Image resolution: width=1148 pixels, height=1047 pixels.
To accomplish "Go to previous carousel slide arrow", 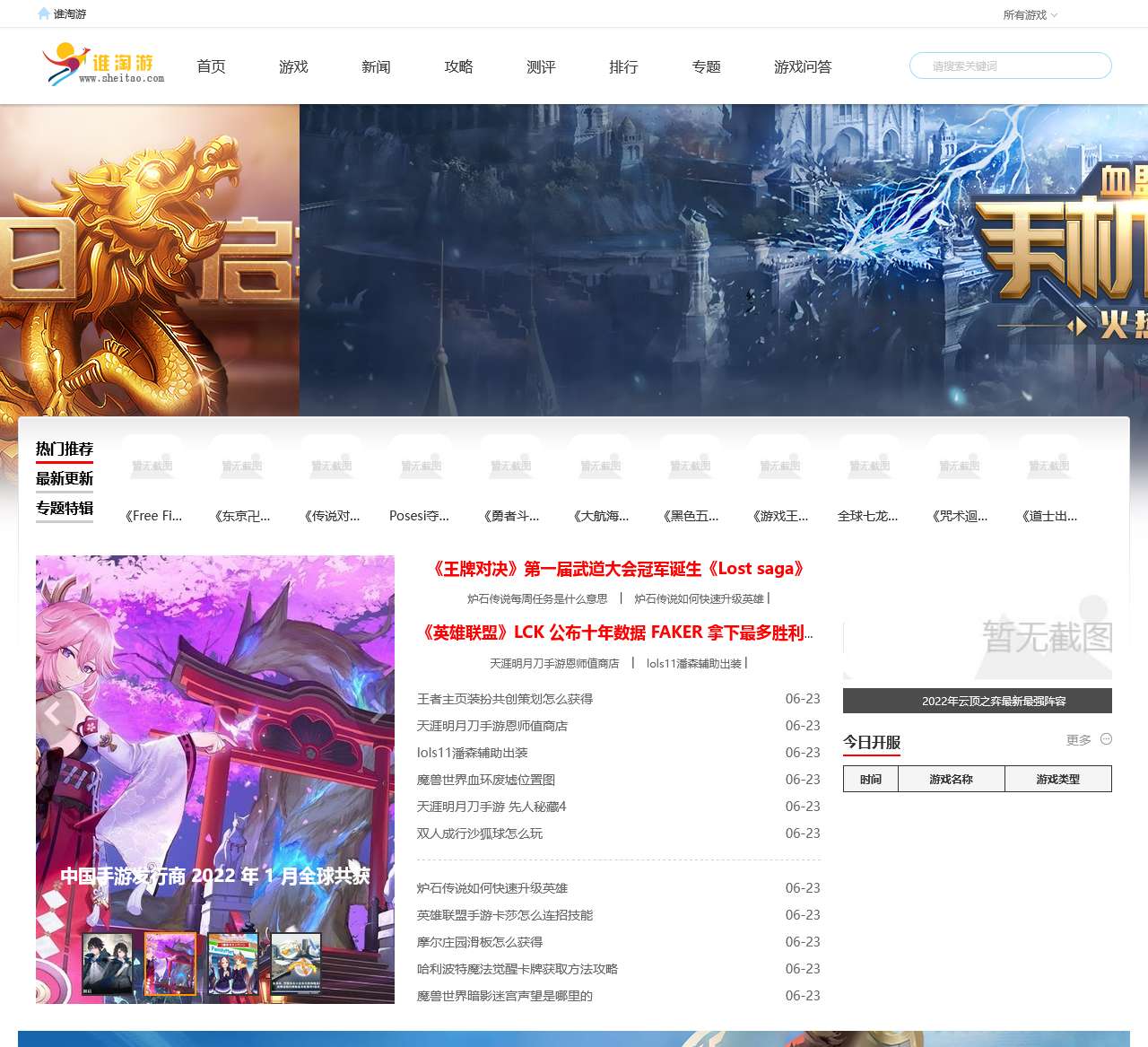I will pyautogui.click(x=54, y=714).
